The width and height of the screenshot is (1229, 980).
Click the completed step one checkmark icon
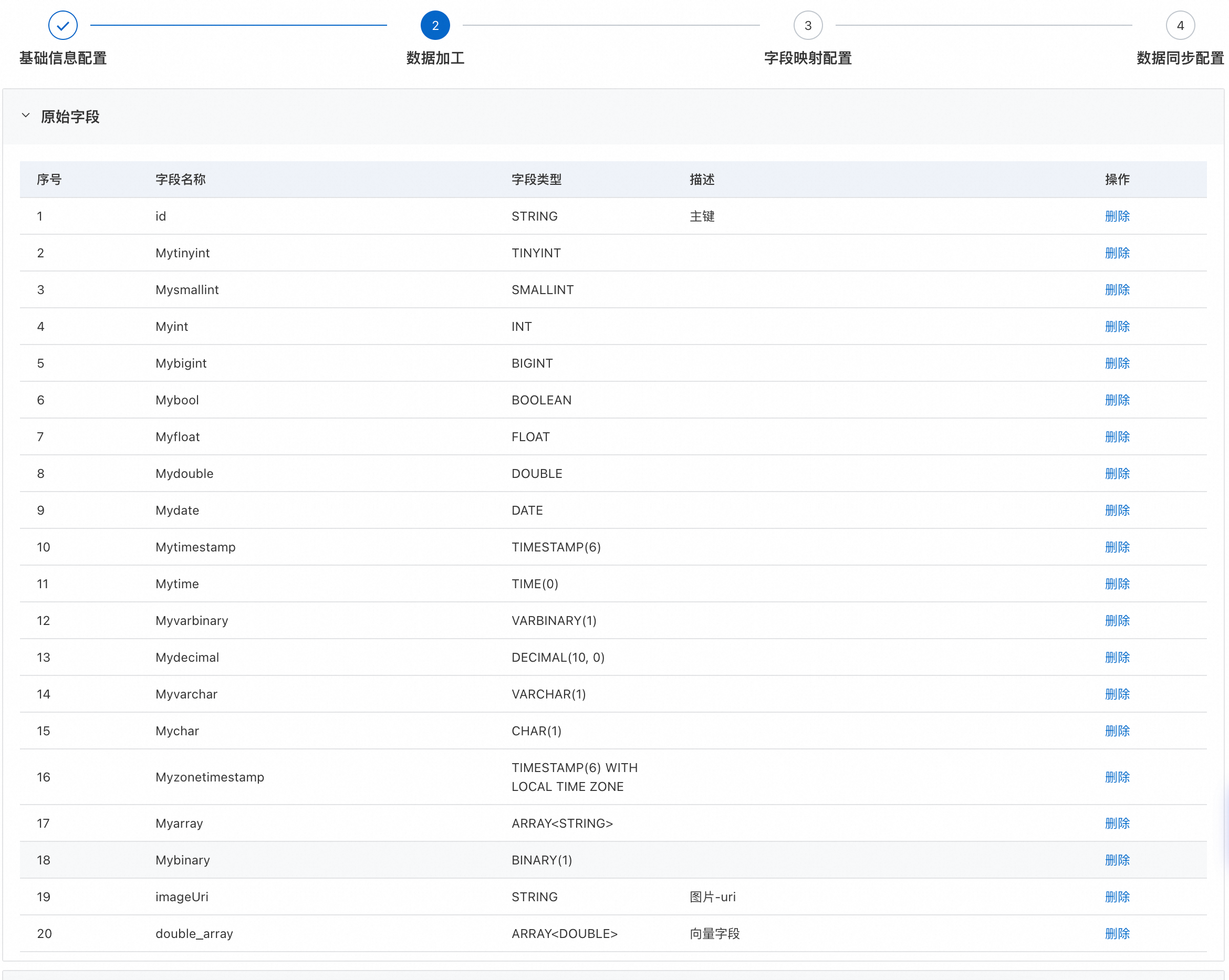[63, 26]
